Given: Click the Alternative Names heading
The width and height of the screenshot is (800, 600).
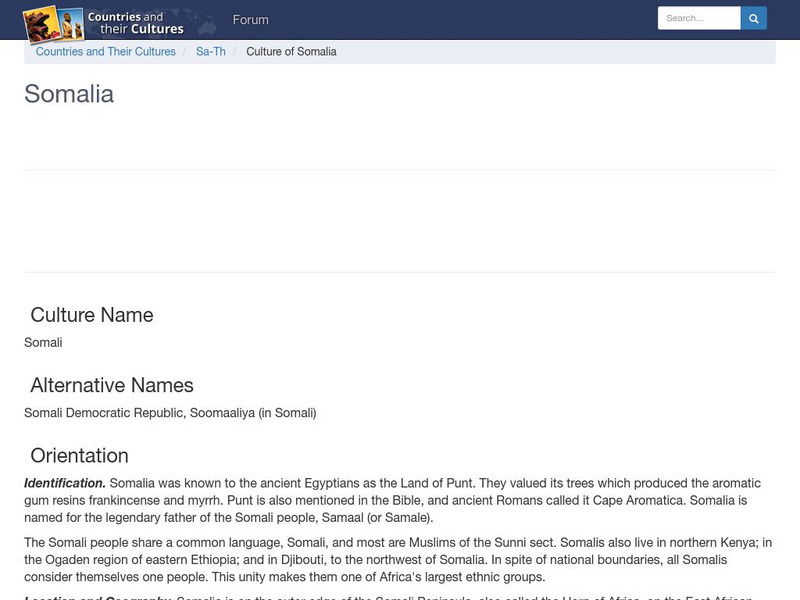Looking at the screenshot, I should [112, 385].
